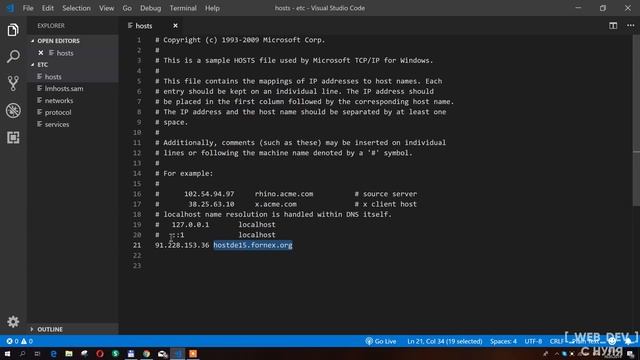Open the Search view in activity bar
The height and width of the screenshot is (360, 640).
click(13, 56)
